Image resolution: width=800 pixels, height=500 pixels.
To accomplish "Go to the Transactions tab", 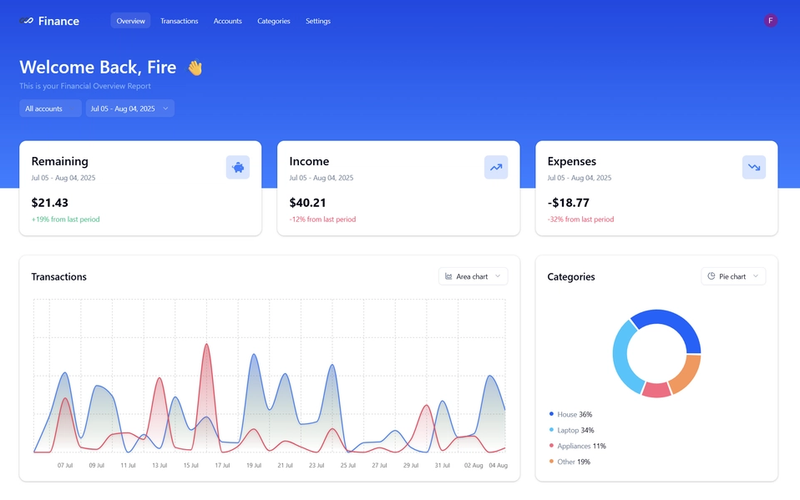I will 179,21.
